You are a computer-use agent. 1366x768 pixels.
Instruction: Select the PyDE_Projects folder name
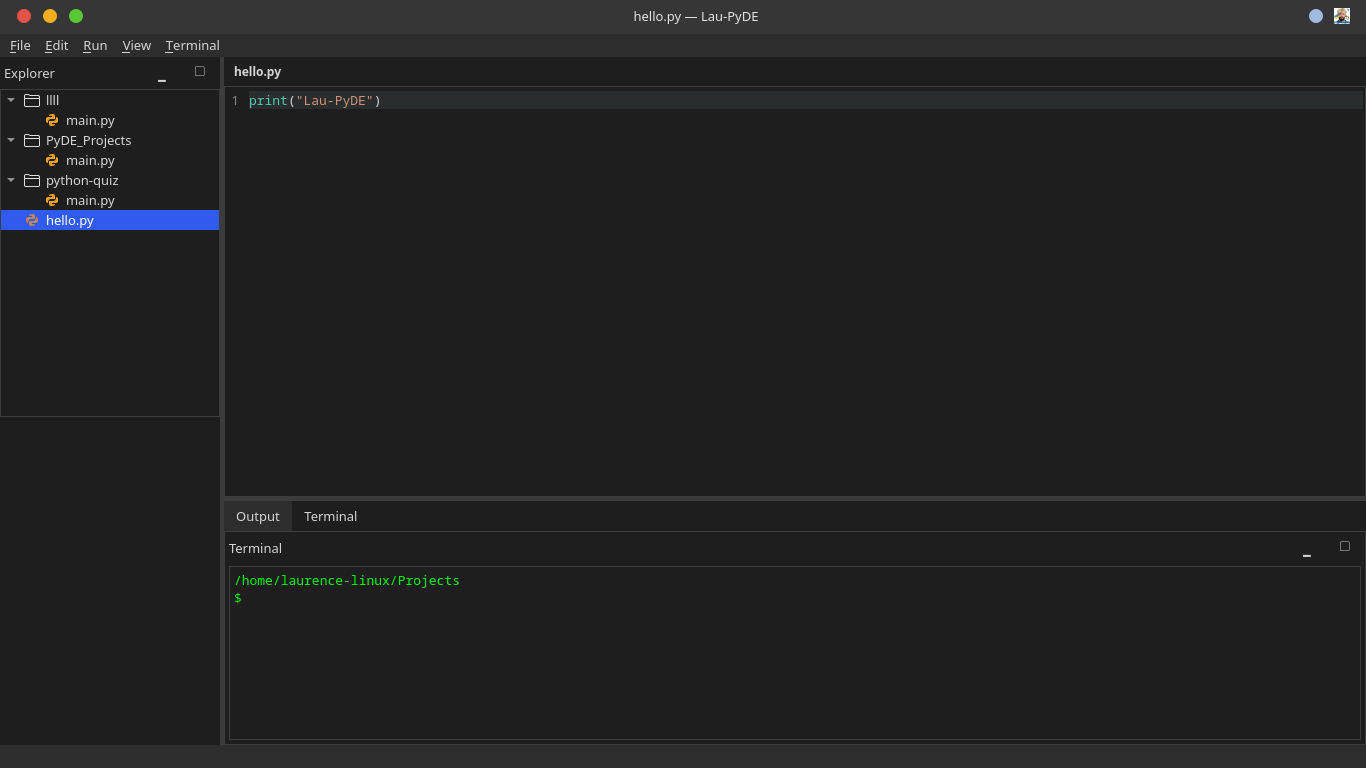(x=88, y=140)
